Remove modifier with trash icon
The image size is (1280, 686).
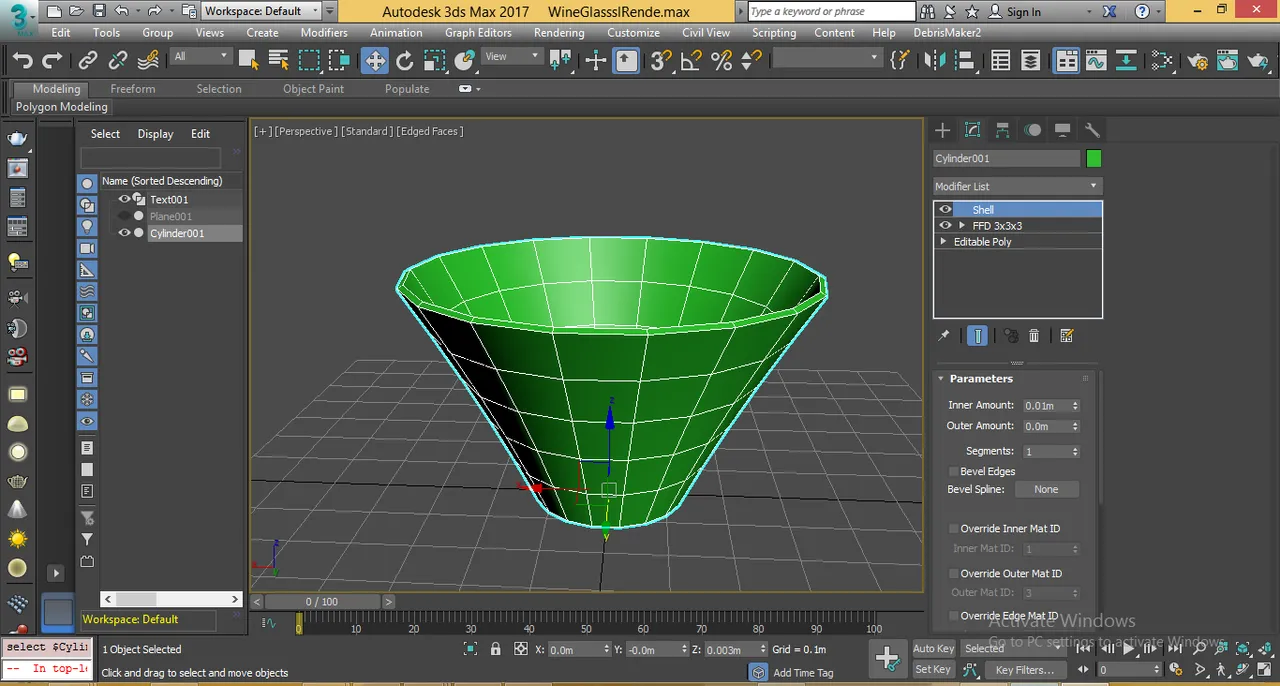click(x=1034, y=336)
